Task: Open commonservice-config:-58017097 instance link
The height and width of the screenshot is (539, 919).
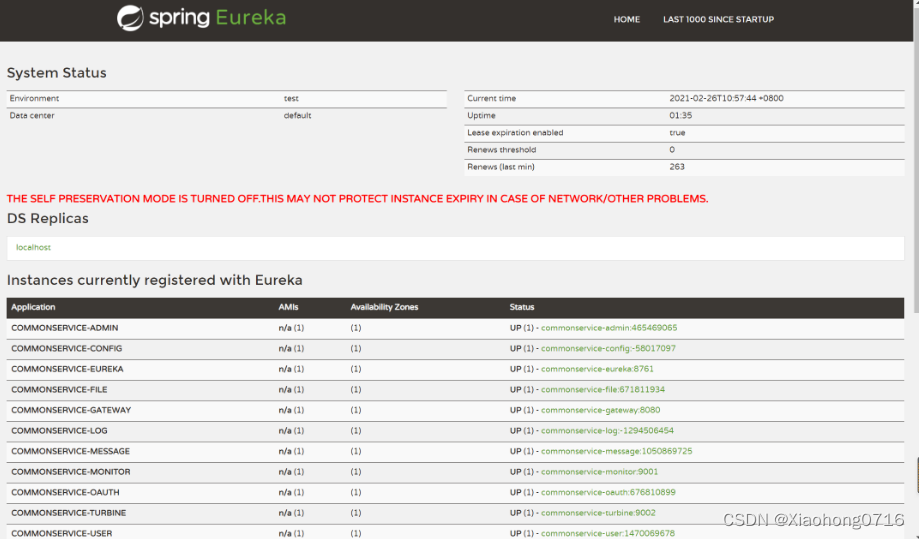Action: click(x=608, y=349)
